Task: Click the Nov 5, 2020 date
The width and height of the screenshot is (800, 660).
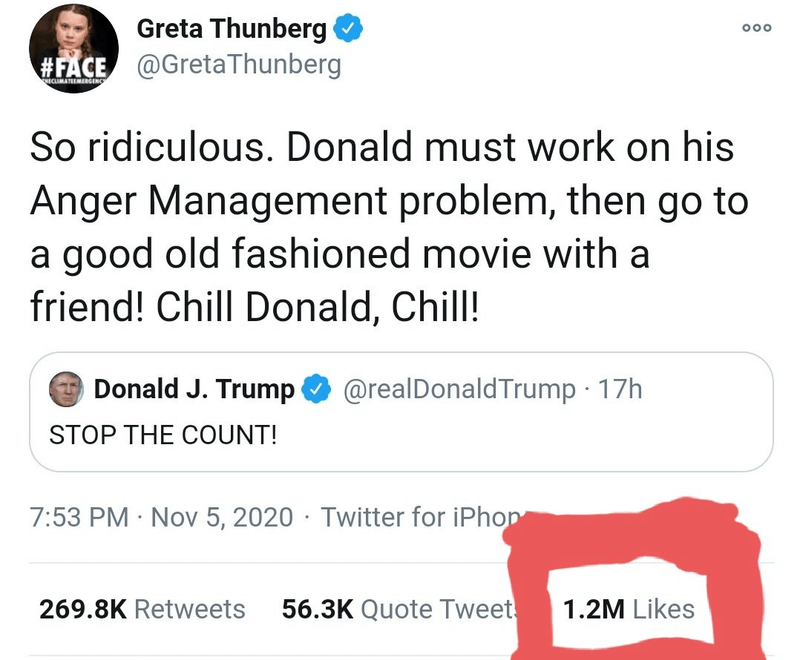Action: click(220, 517)
